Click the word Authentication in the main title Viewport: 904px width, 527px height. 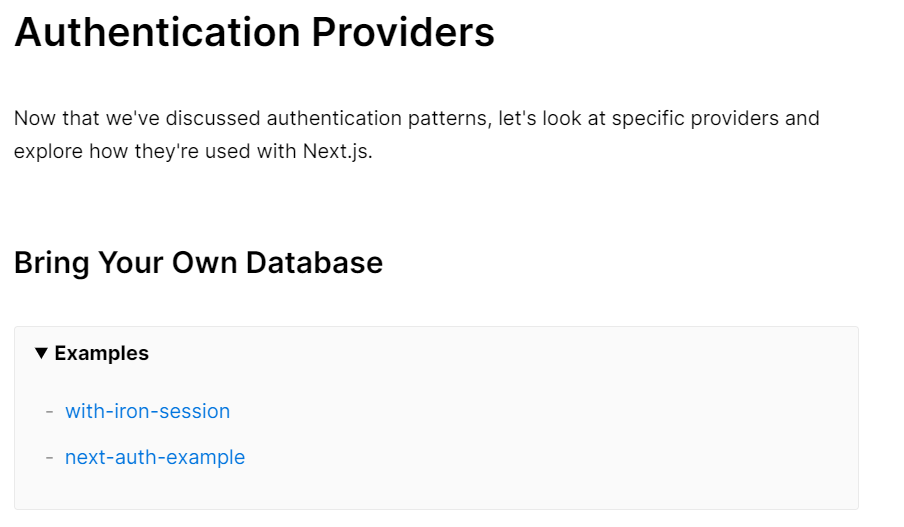pos(157,32)
